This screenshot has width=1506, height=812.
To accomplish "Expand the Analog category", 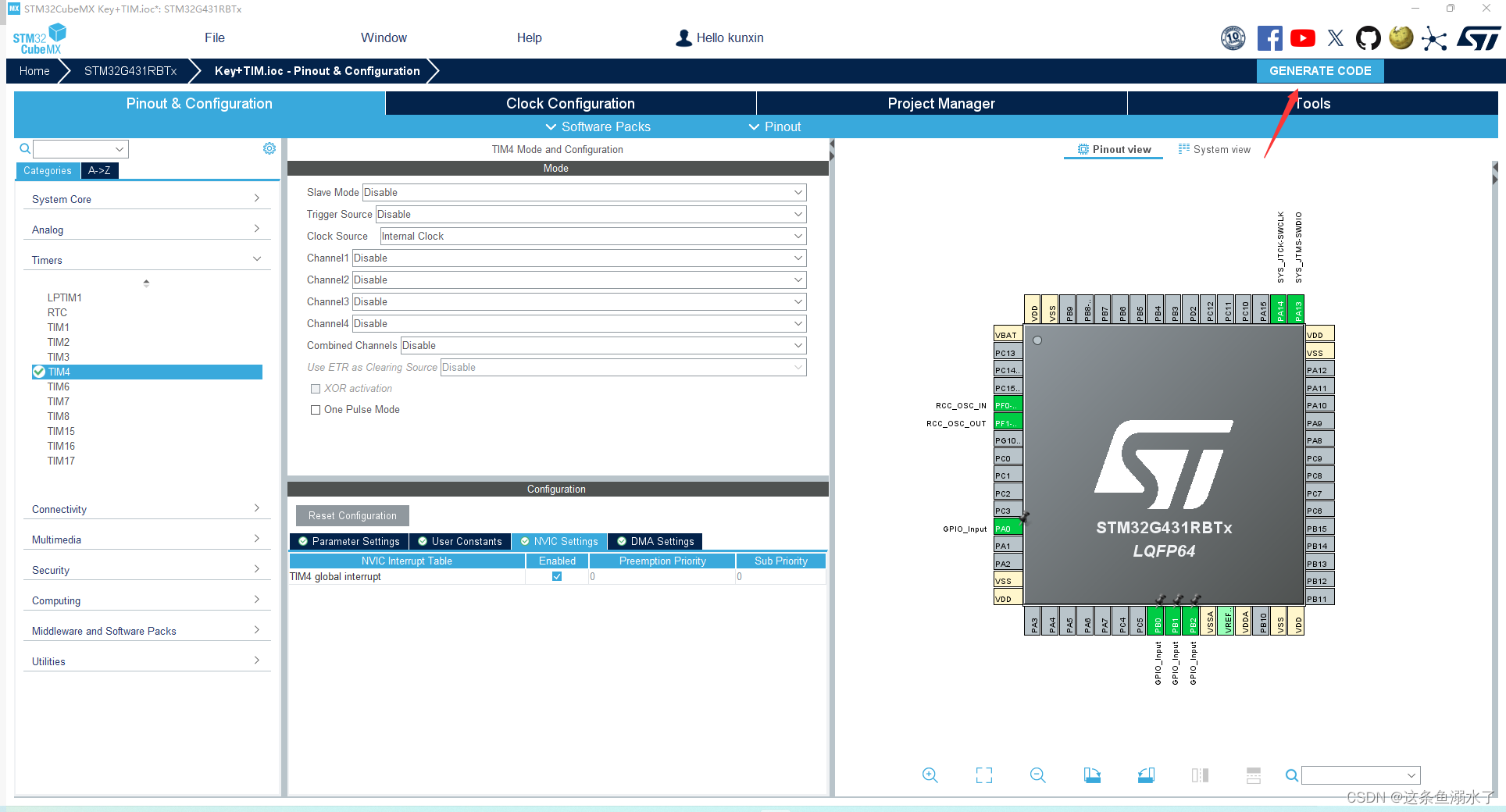I will coord(147,230).
